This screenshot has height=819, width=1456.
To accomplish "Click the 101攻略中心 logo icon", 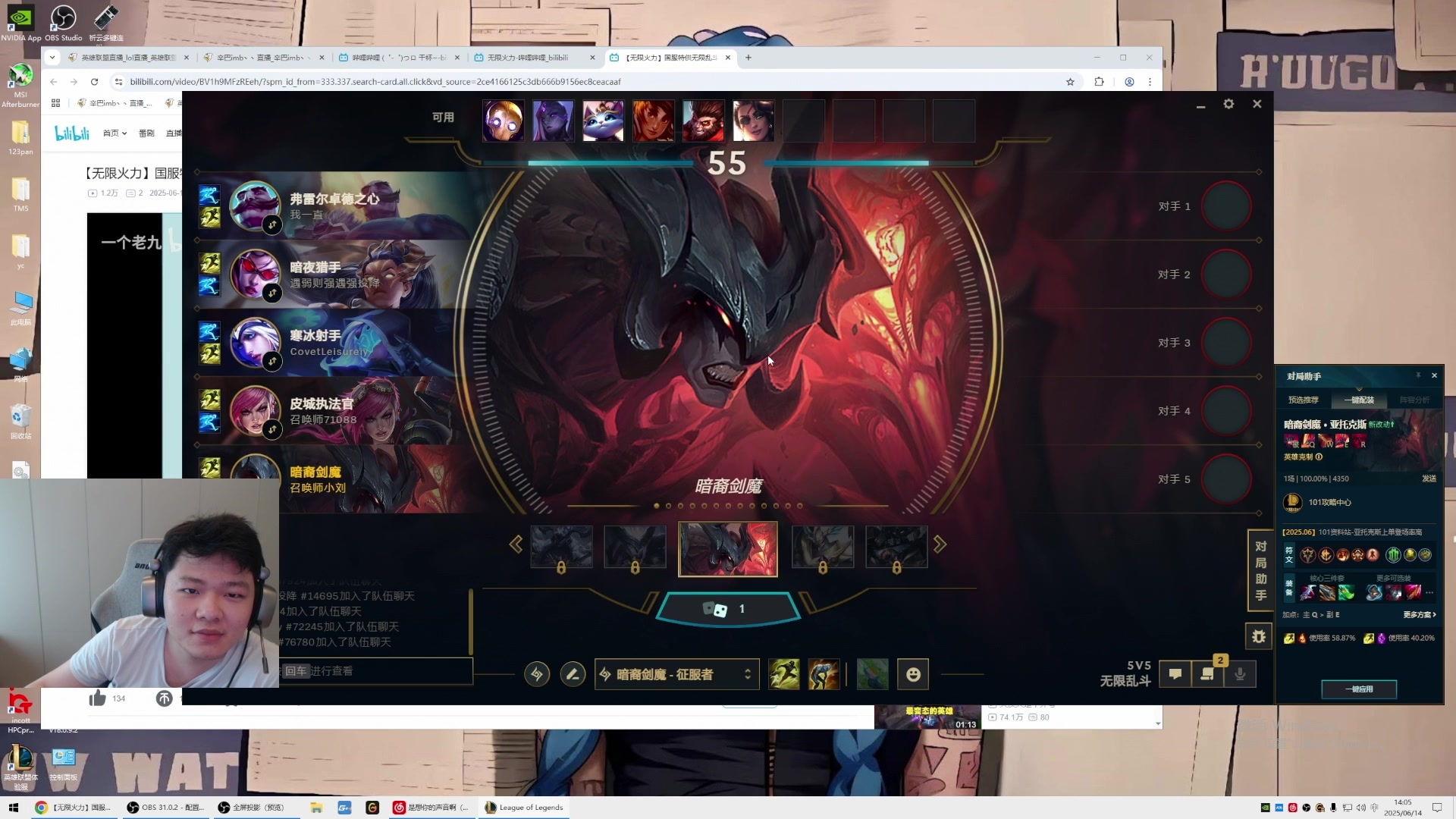I will [x=1293, y=502].
